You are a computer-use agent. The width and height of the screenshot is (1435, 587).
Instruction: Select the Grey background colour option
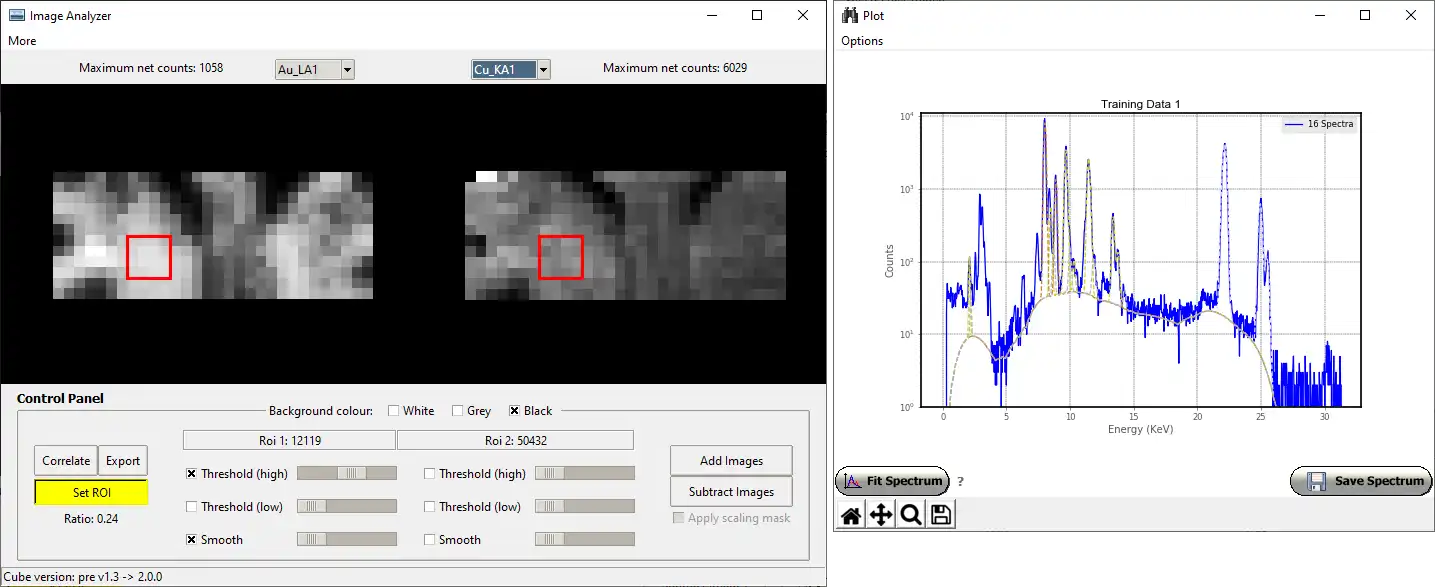tap(458, 411)
